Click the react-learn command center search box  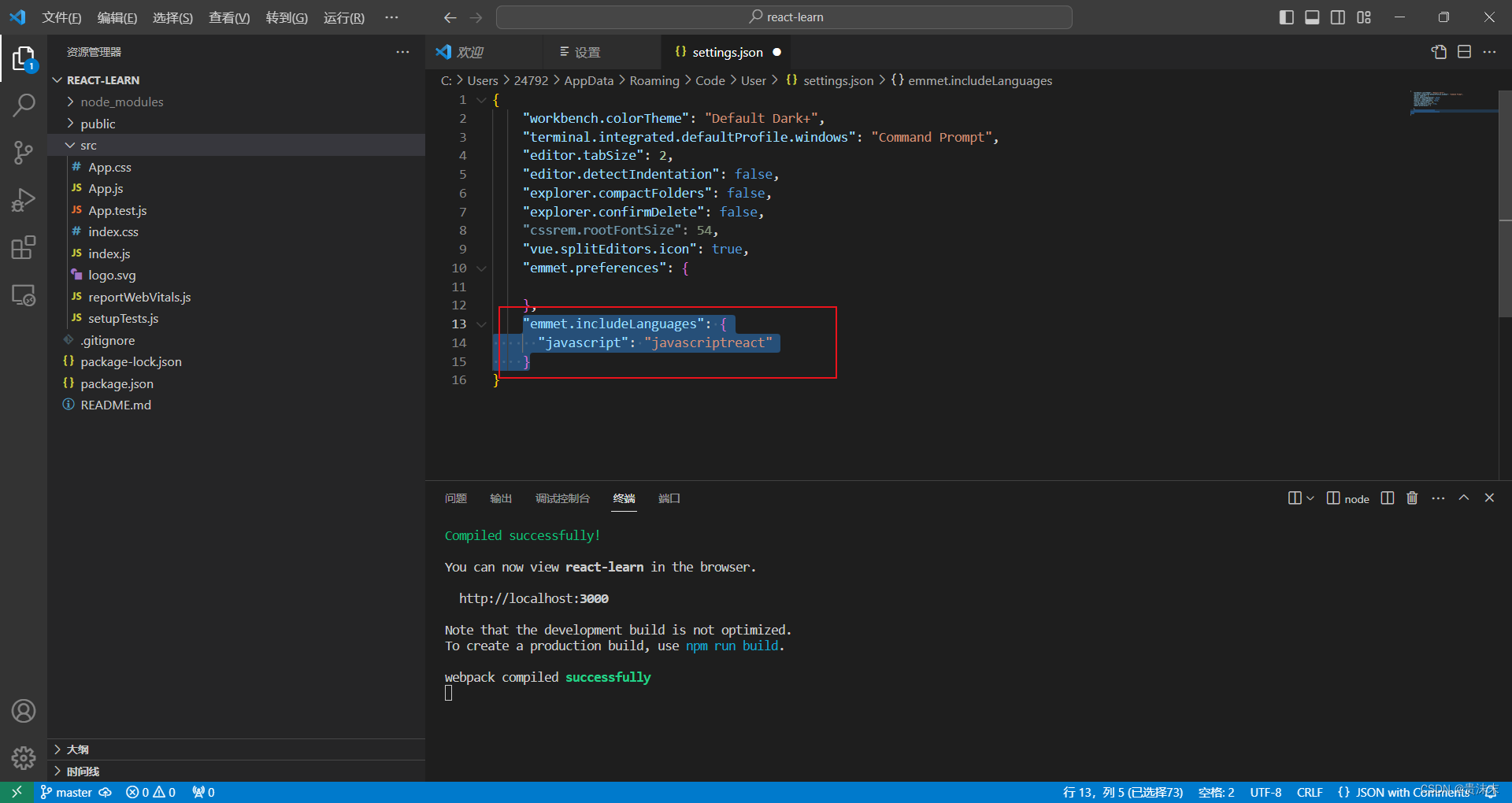(x=784, y=17)
